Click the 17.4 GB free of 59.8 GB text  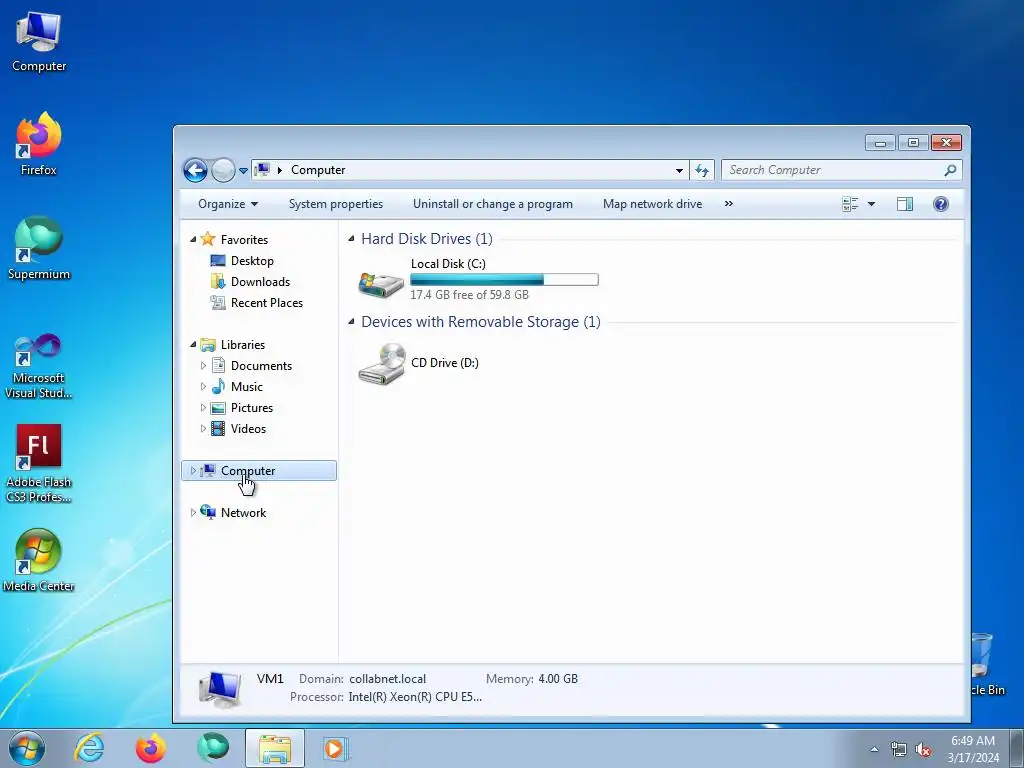[470, 295]
